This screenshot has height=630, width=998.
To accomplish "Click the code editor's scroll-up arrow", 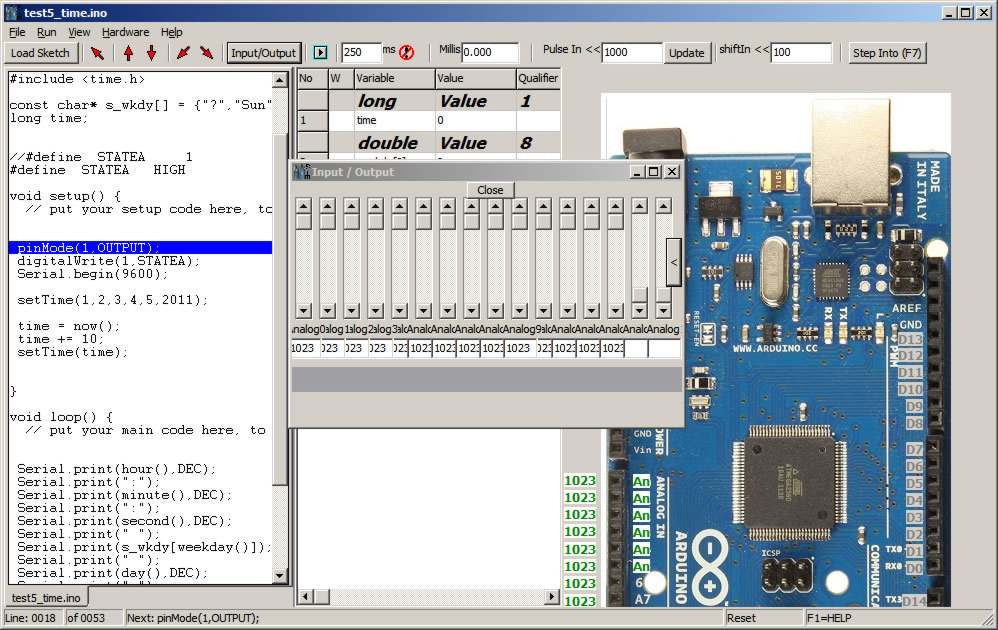I will click(279, 80).
